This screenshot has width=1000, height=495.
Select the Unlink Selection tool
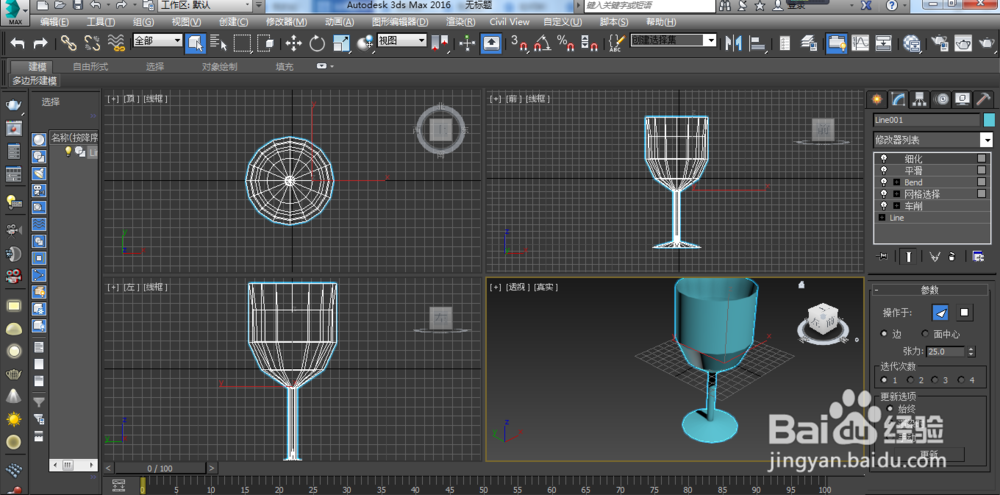point(92,43)
